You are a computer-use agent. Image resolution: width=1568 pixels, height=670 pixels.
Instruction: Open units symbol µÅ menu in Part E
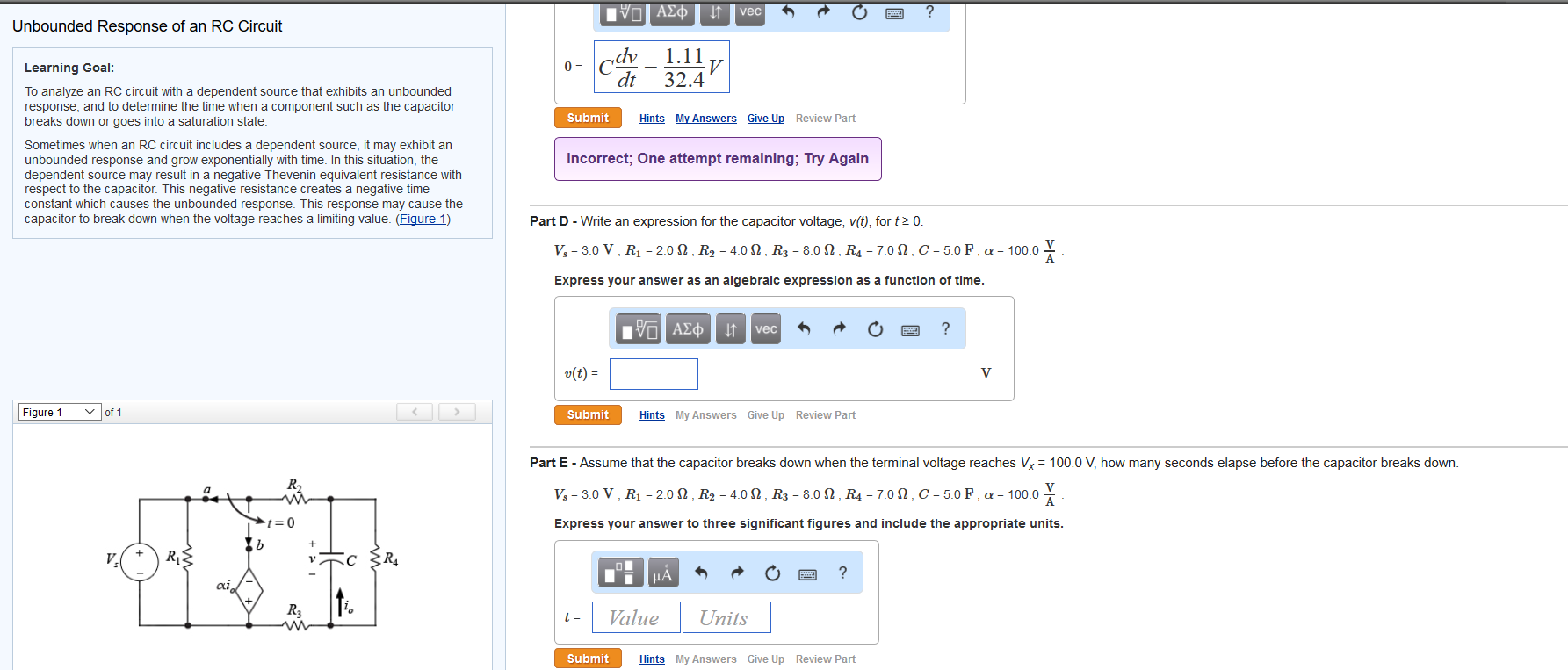[x=663, y=573]
